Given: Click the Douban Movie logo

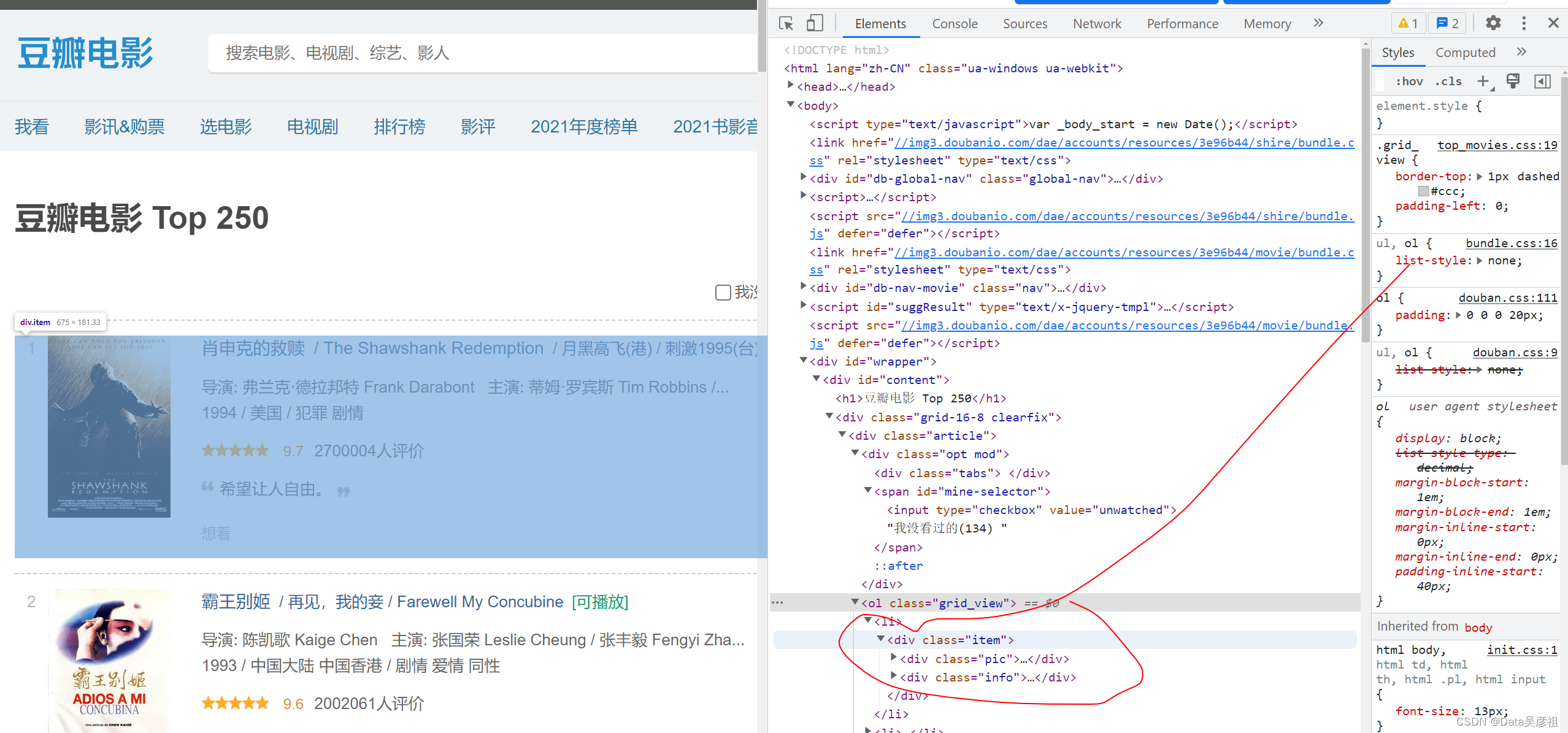Looking at the screenshot, I should point(85,53).
